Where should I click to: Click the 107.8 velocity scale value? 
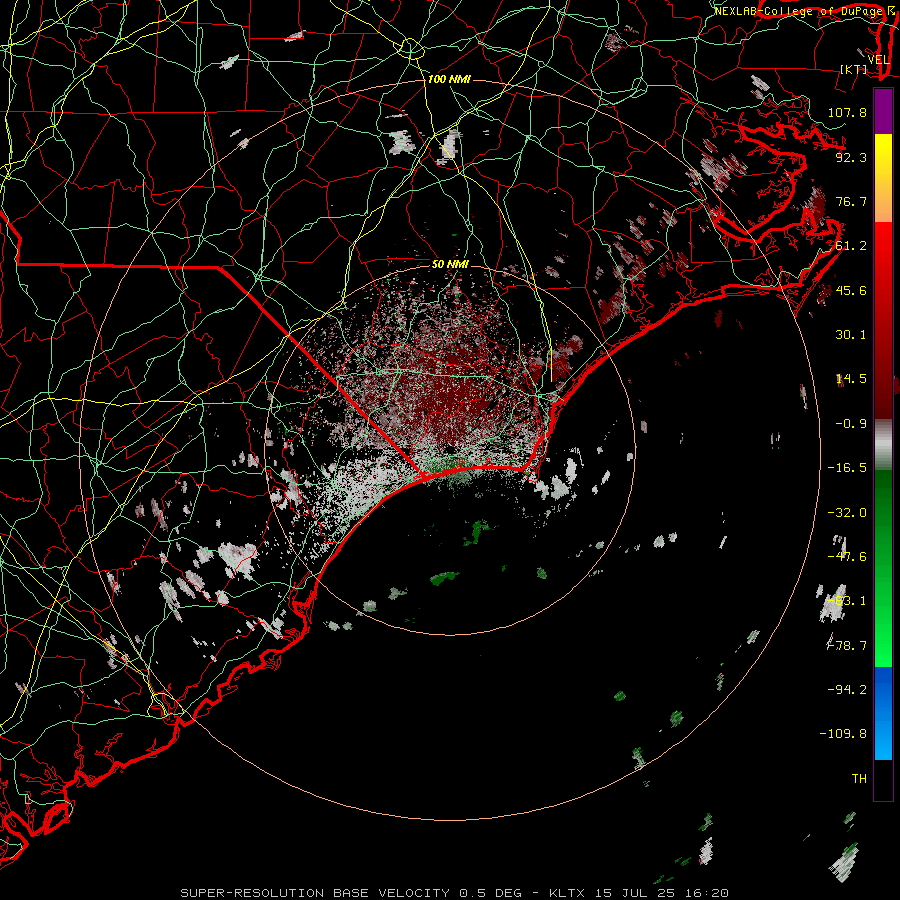[847, 112]
